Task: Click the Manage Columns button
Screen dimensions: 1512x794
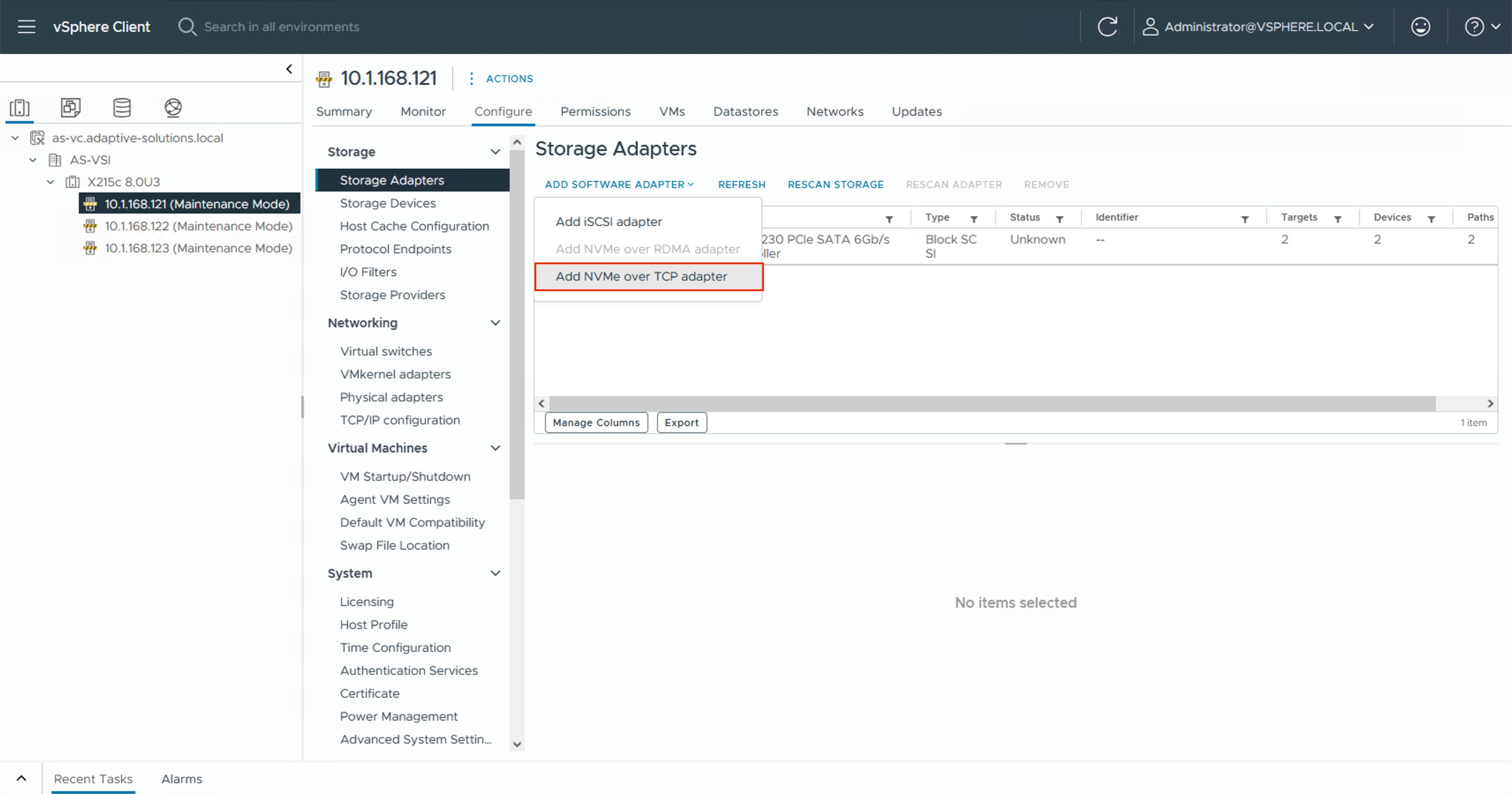Action: tap(596, 423)
